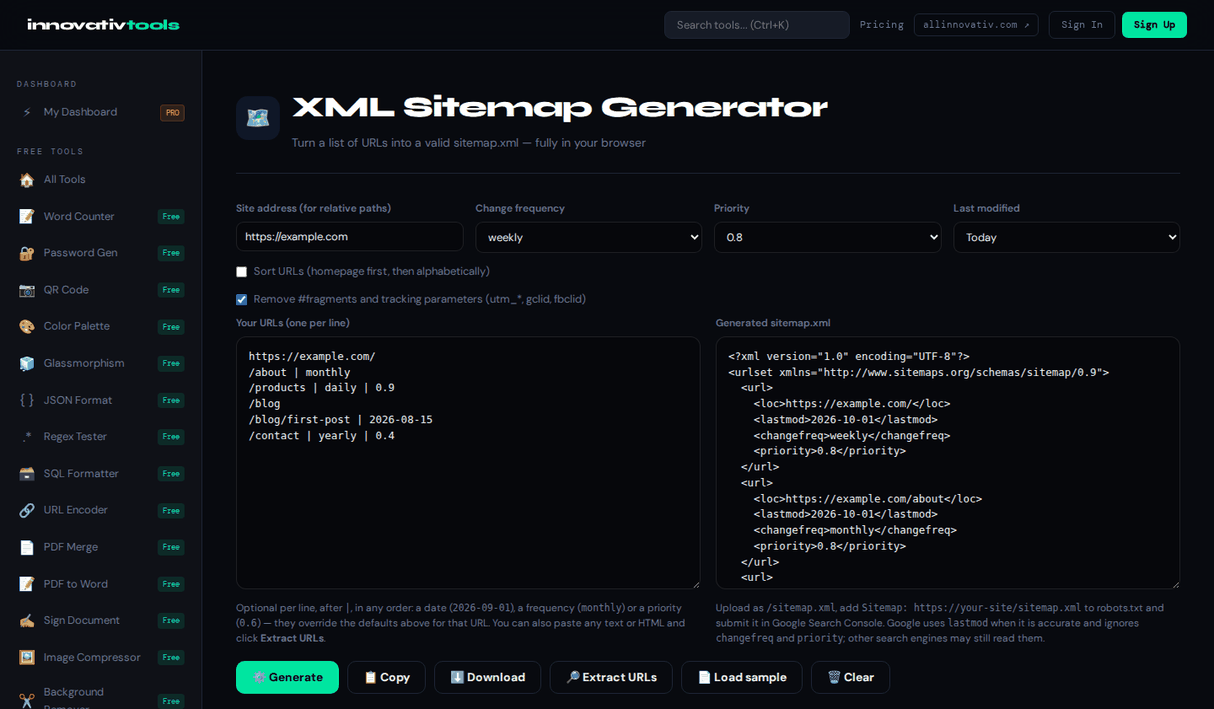Open allinnovativ.com external link

click(x=976, y=25)
